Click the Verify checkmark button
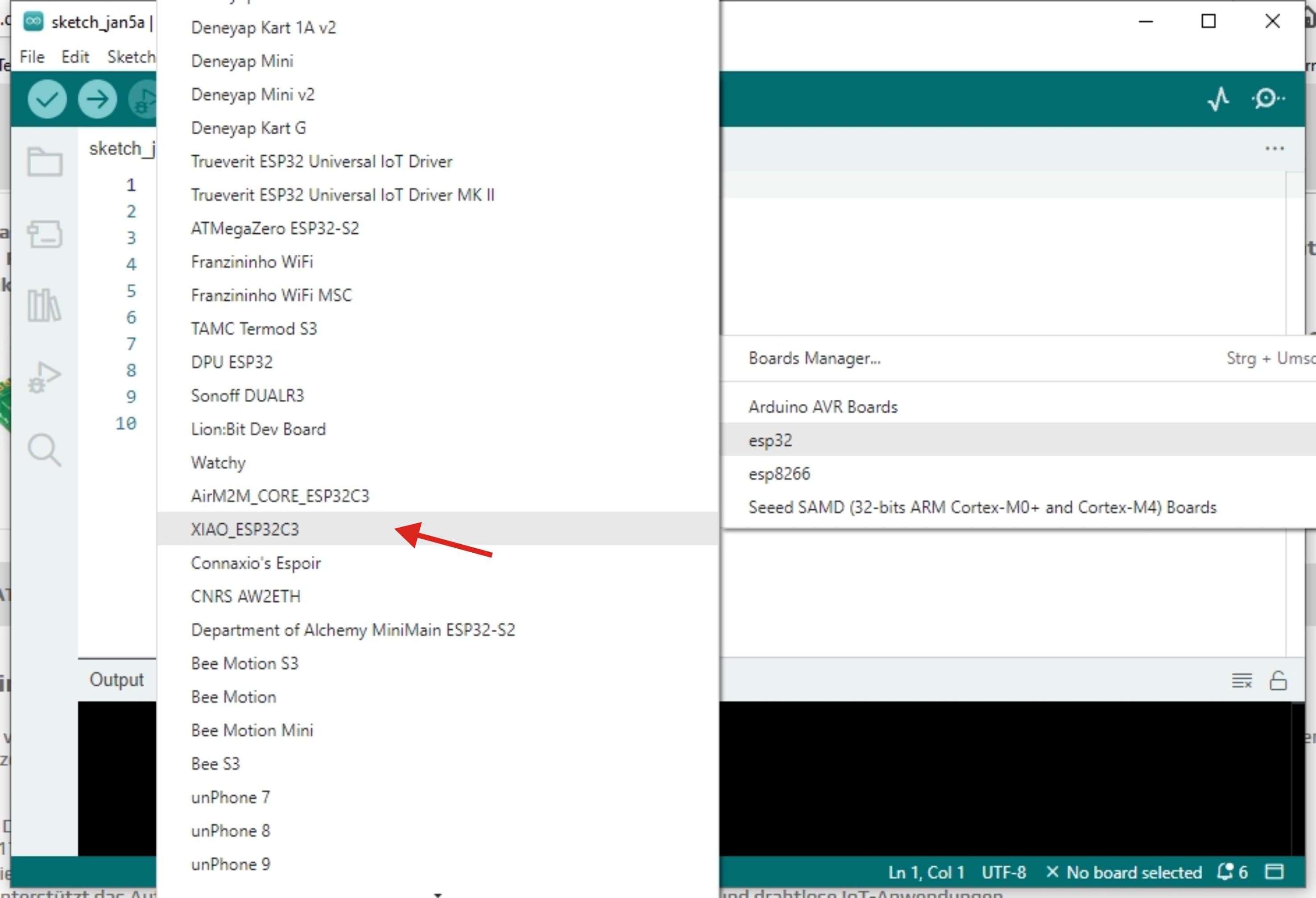Screen dimensions: 1316x898 (x=47, y=99)
